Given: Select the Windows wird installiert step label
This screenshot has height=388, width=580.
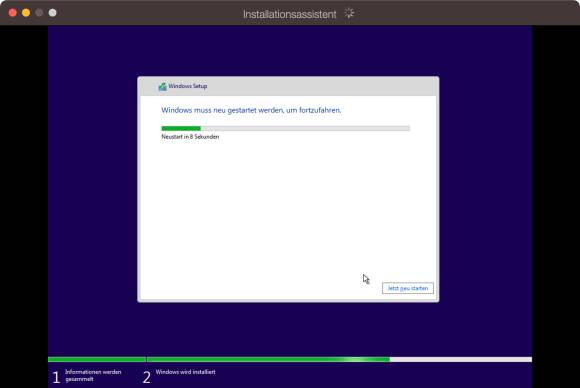Looking at the screenshot, I should point(185,372).
